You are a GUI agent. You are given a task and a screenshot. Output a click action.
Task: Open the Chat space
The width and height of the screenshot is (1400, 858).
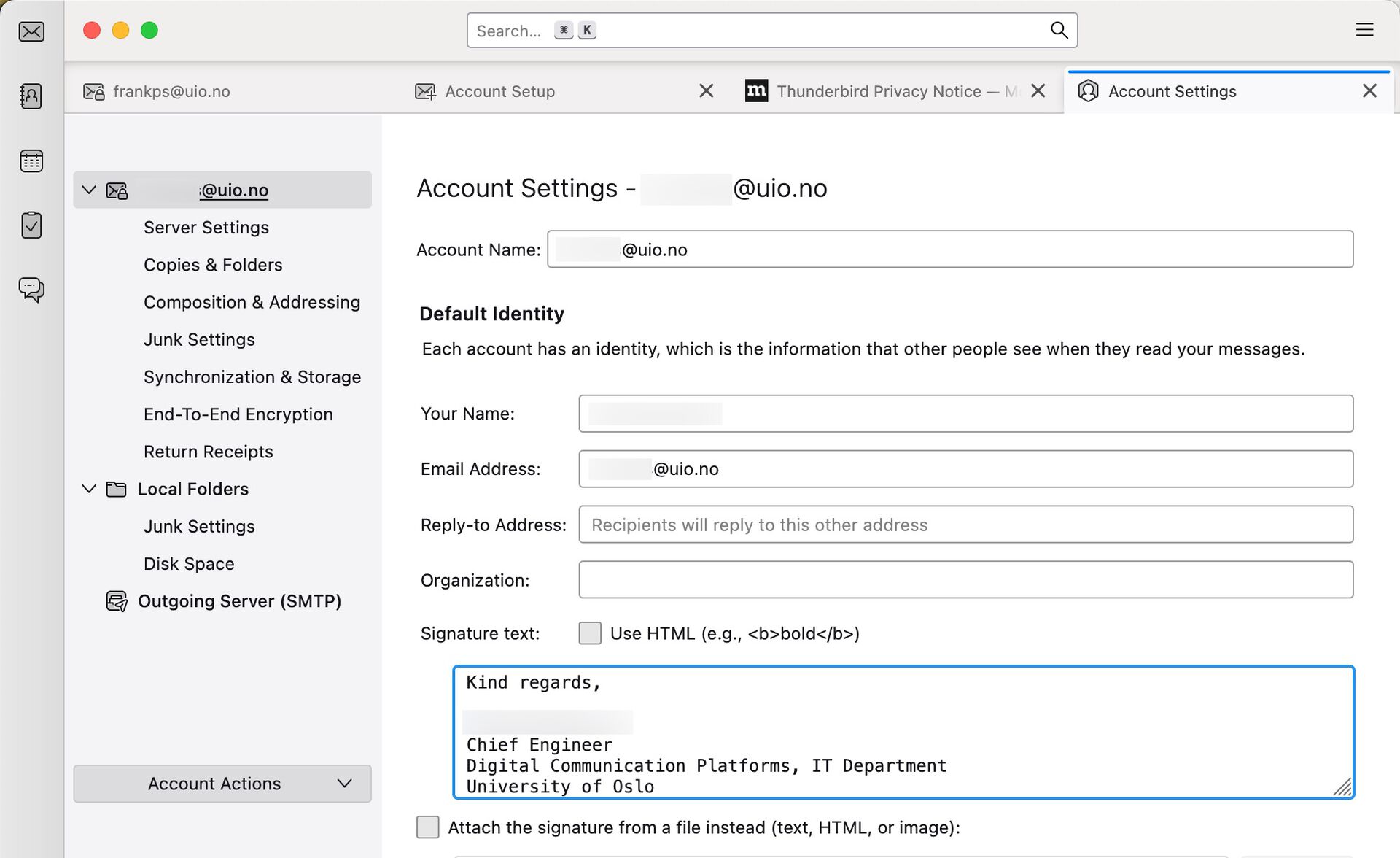click(31, 290)
